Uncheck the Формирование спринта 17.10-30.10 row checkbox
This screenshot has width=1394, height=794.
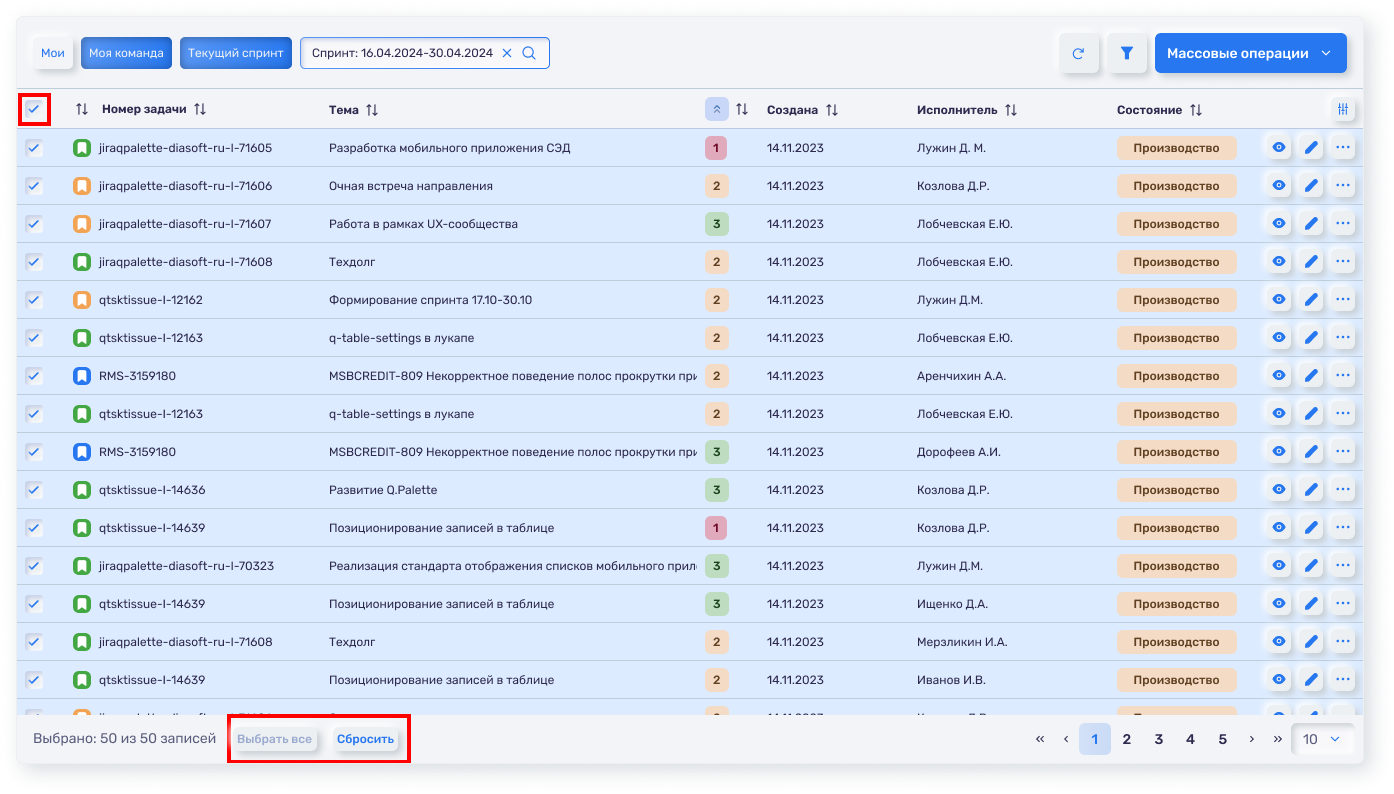pyautogui.click(x=34, y=300)
